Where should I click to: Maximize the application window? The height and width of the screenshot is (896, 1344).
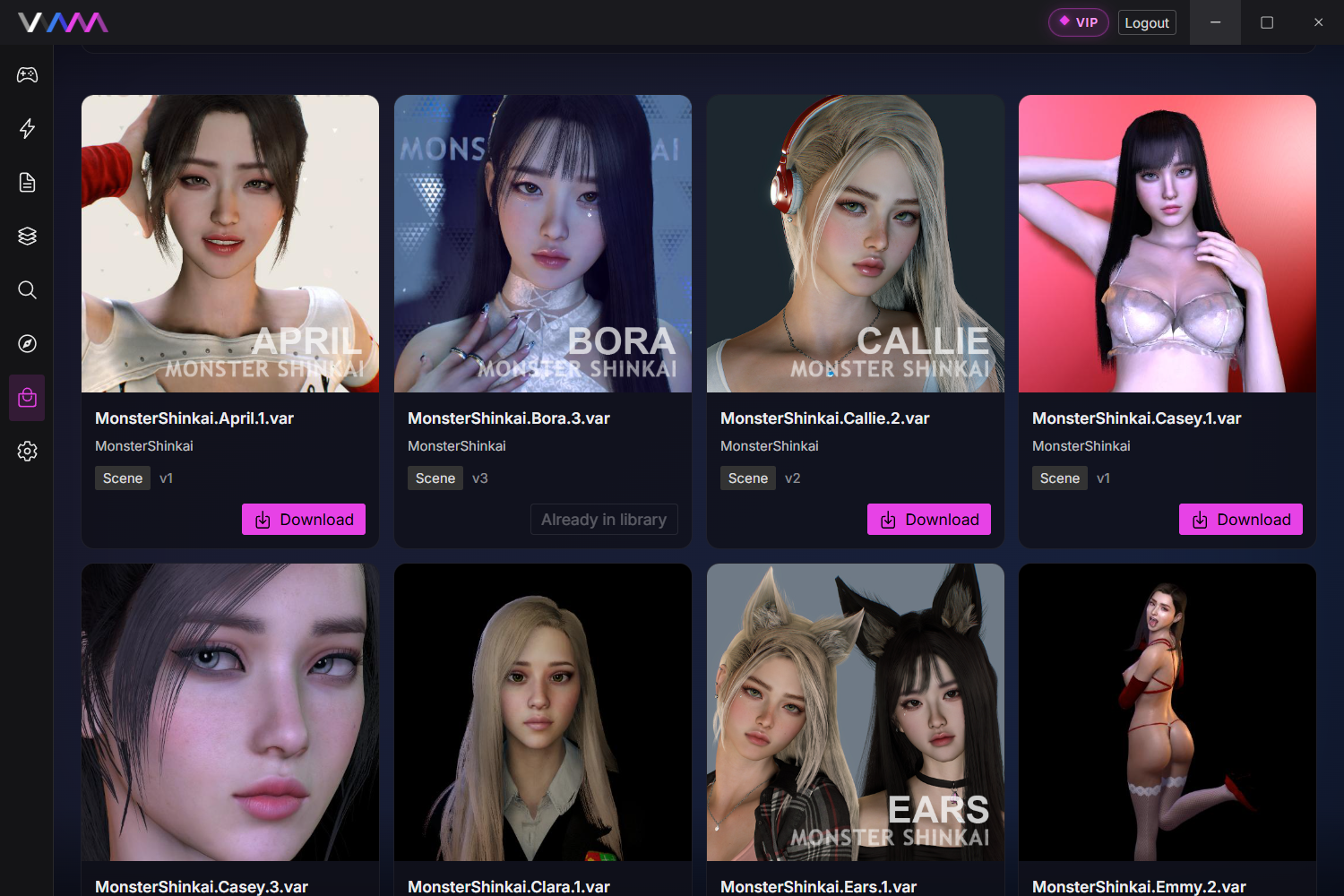point(1267,22)
